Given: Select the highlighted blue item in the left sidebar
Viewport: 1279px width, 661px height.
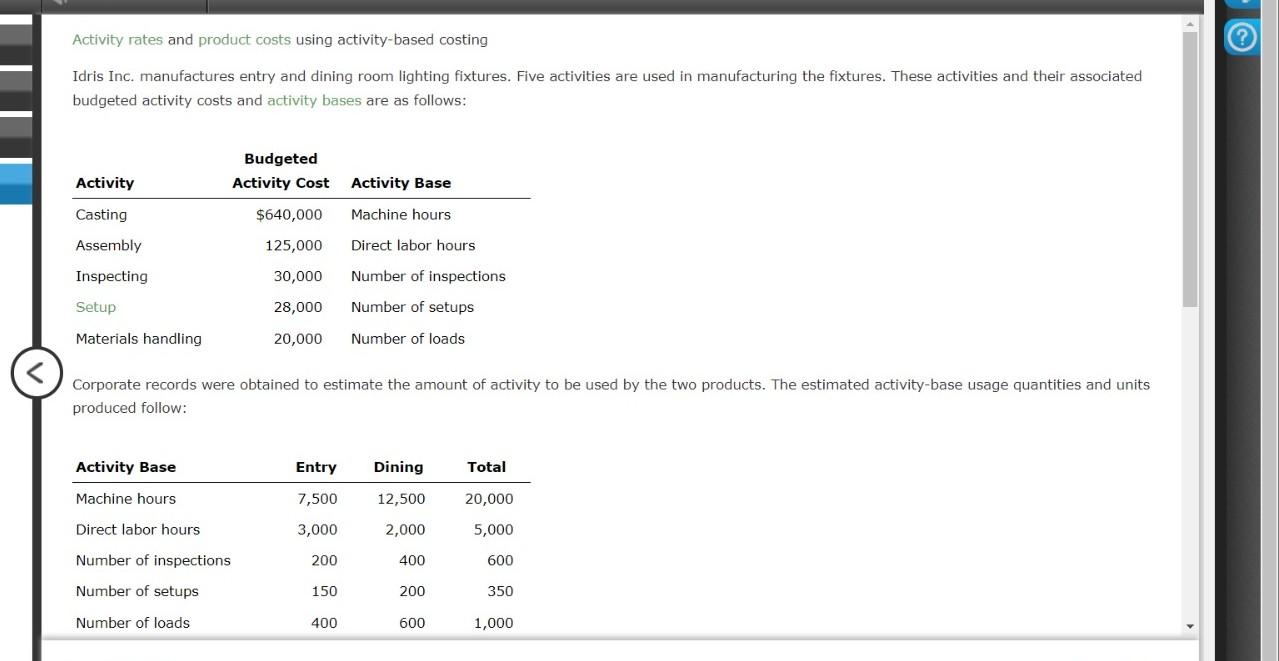Looking at the screenshot, I should [x=15, y=185].
